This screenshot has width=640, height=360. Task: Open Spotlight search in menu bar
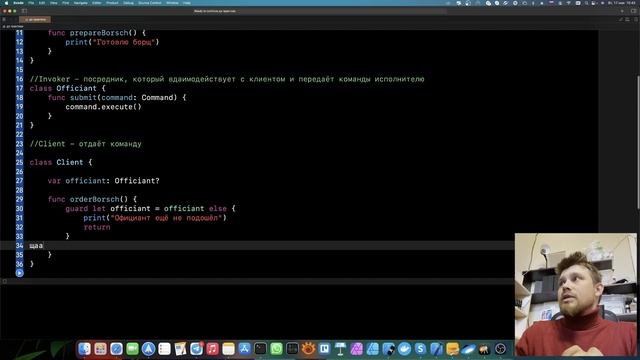tap(587, 3)
